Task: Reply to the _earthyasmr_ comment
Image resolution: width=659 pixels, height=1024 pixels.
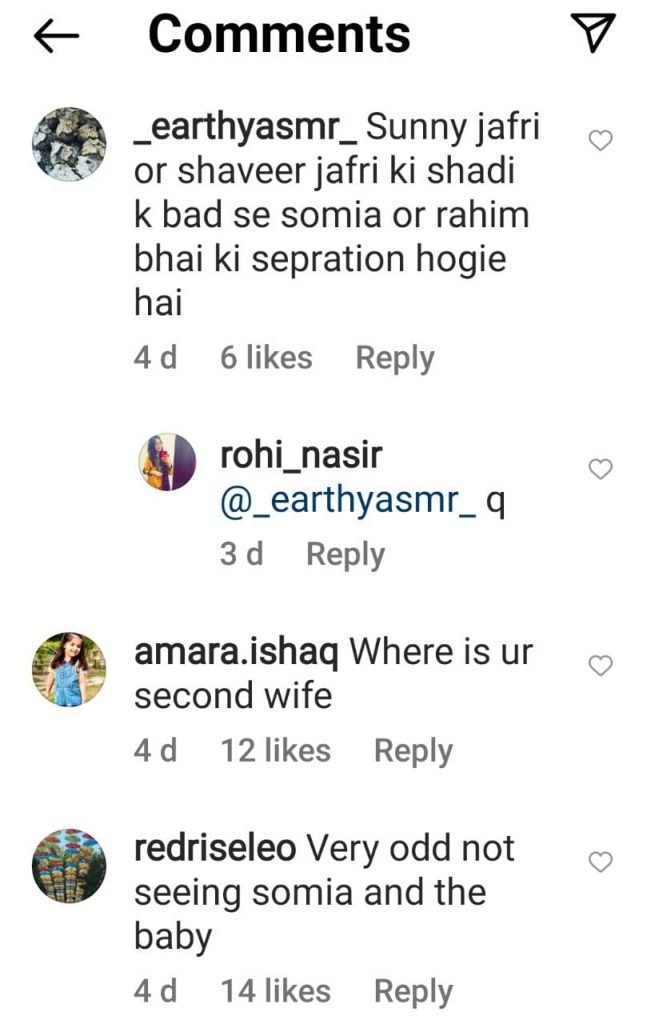Action: [x=395, y=358]
